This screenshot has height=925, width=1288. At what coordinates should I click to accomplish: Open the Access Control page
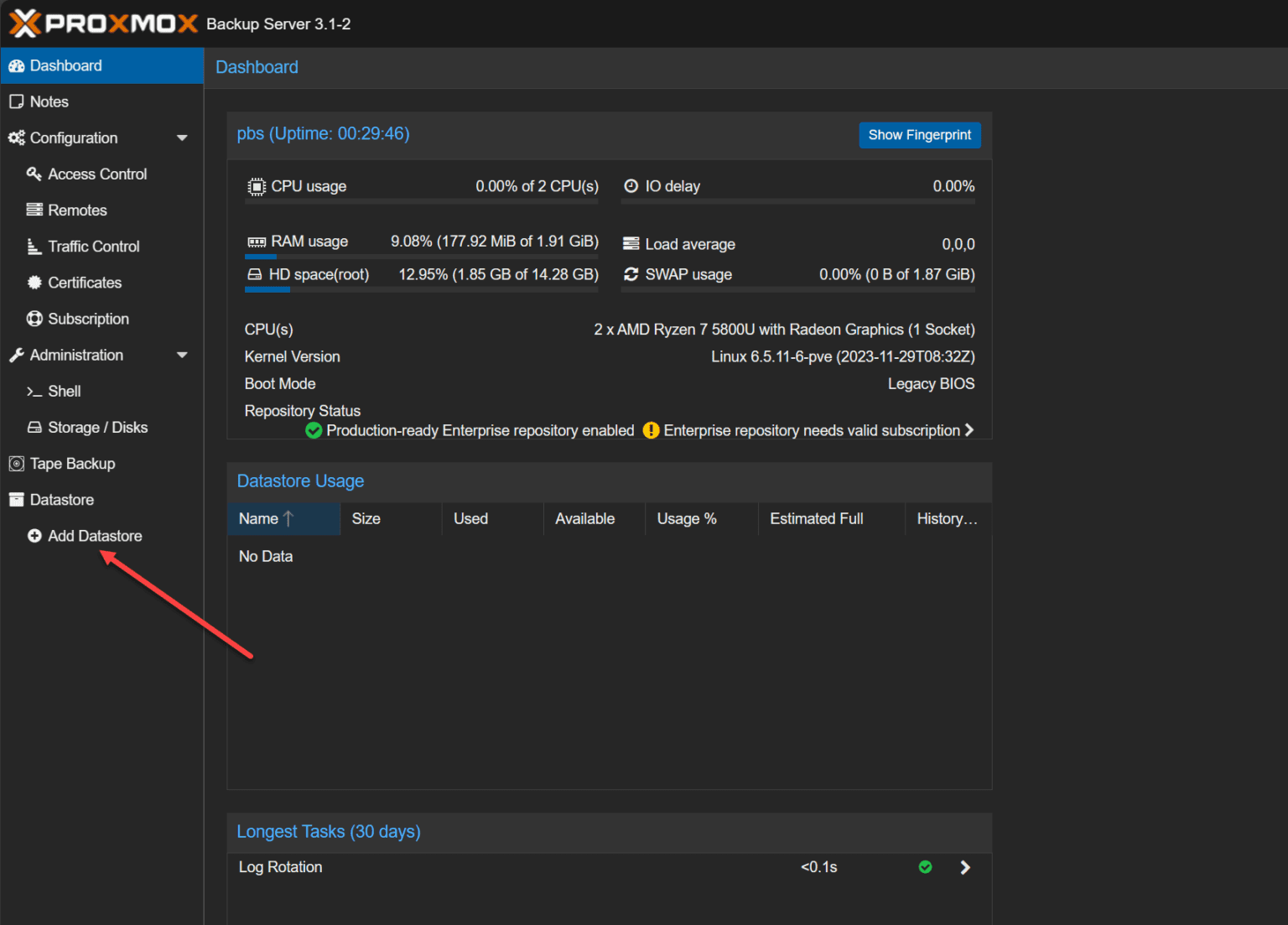[96, 174]
